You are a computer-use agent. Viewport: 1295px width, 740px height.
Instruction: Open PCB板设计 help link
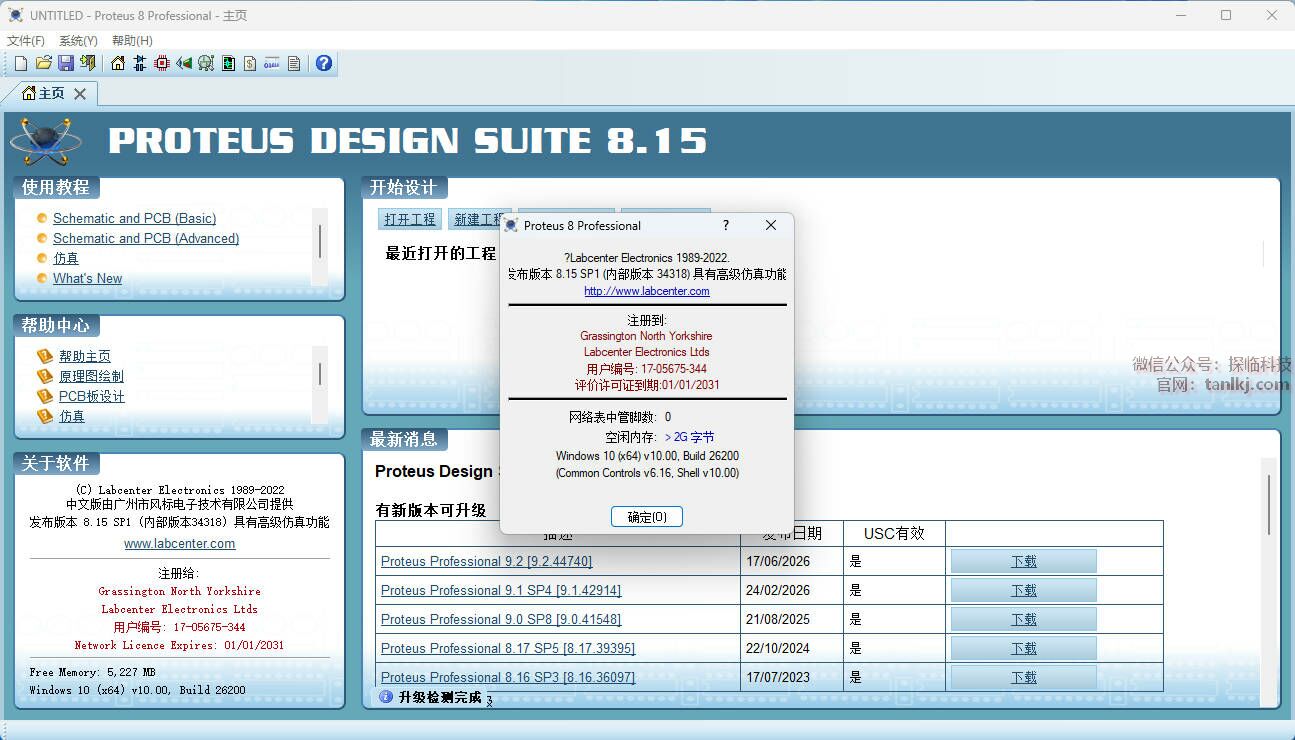[x=92, y=396]
